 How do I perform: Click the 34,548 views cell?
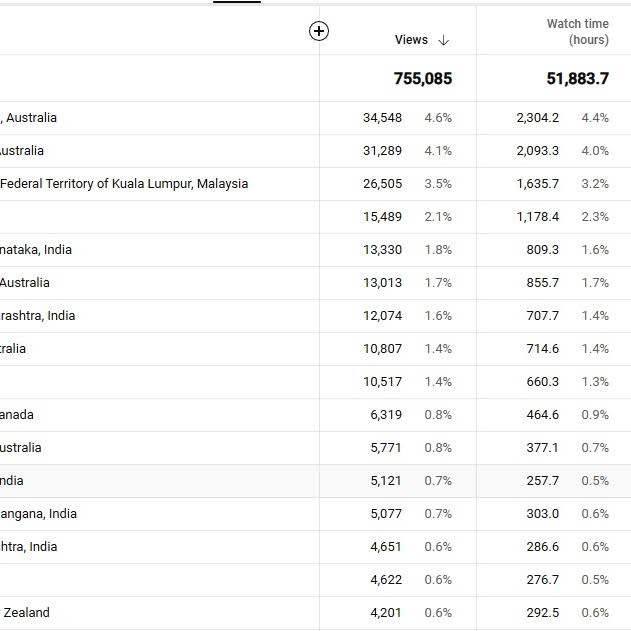pos(382,118)
